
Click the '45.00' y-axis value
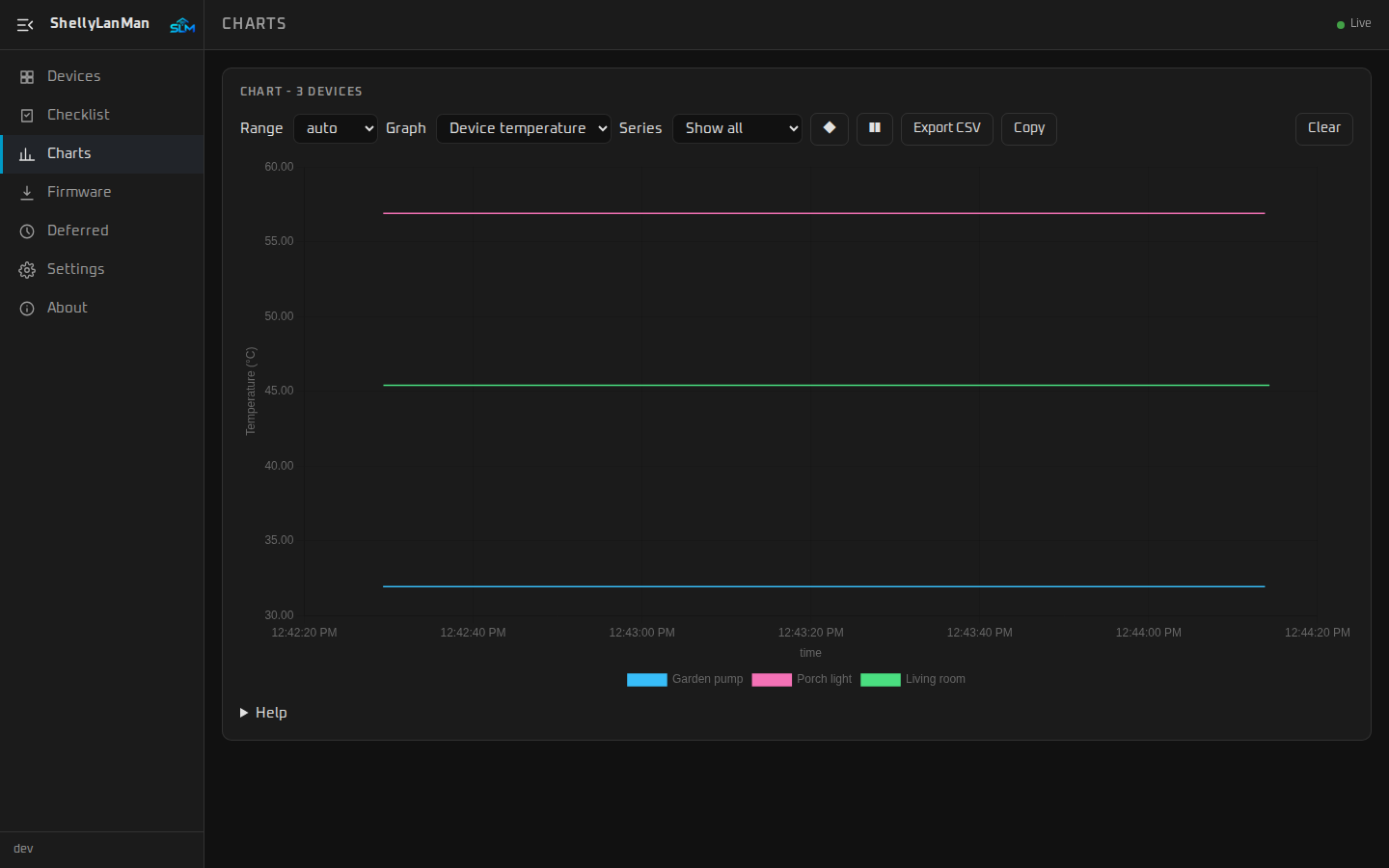(x=279, y=391)
